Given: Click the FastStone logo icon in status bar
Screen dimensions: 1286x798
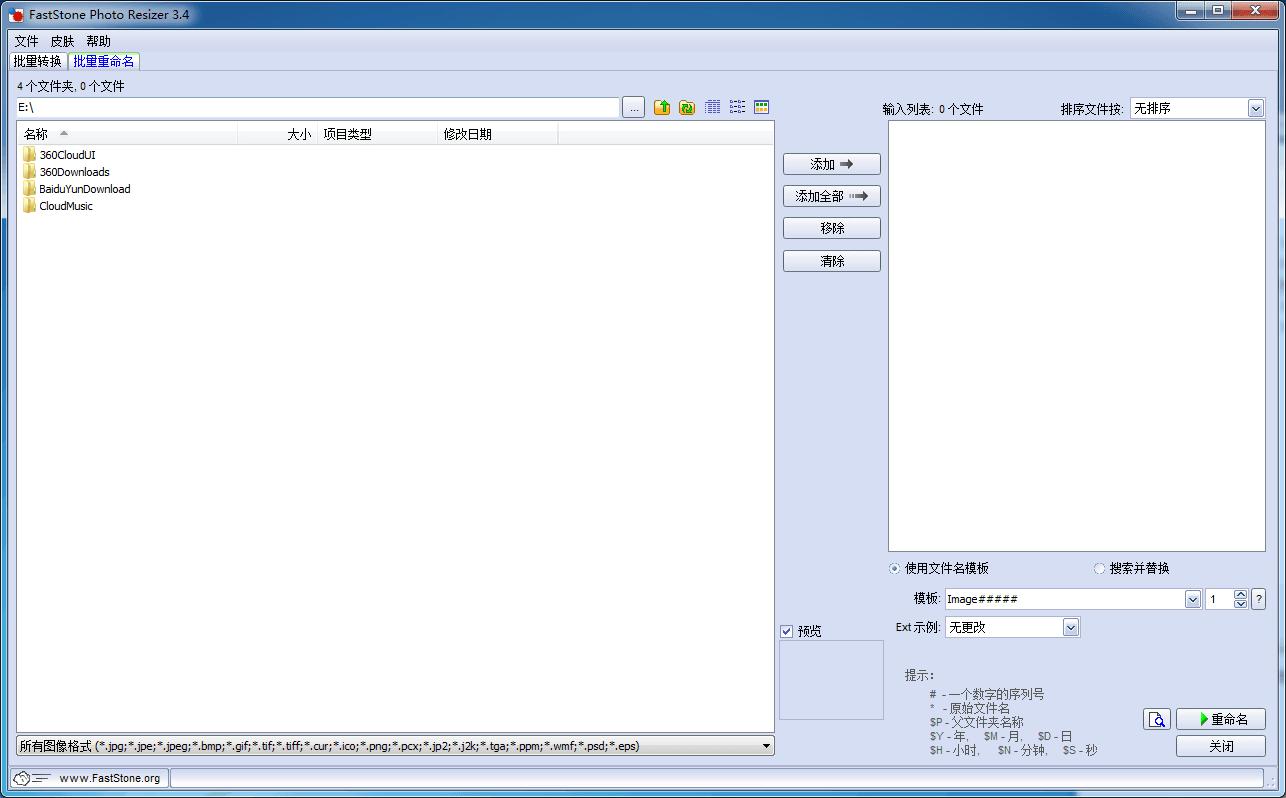Looking at the screenshot, I should point(21,778).
